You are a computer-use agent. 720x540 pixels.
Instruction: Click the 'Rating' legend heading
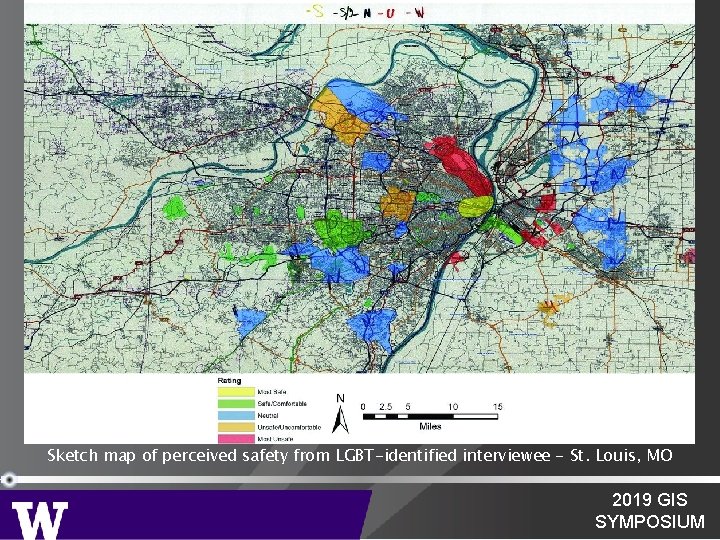click(x=229, y=381)
